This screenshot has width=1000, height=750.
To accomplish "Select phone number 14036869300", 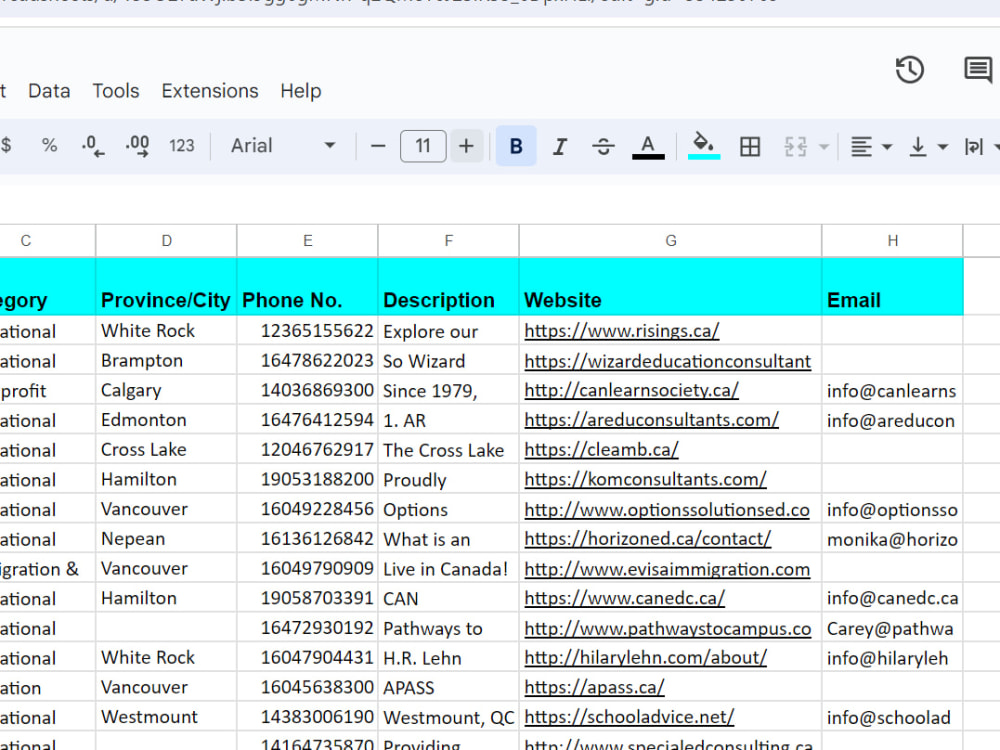I will [x=307, y=390].
